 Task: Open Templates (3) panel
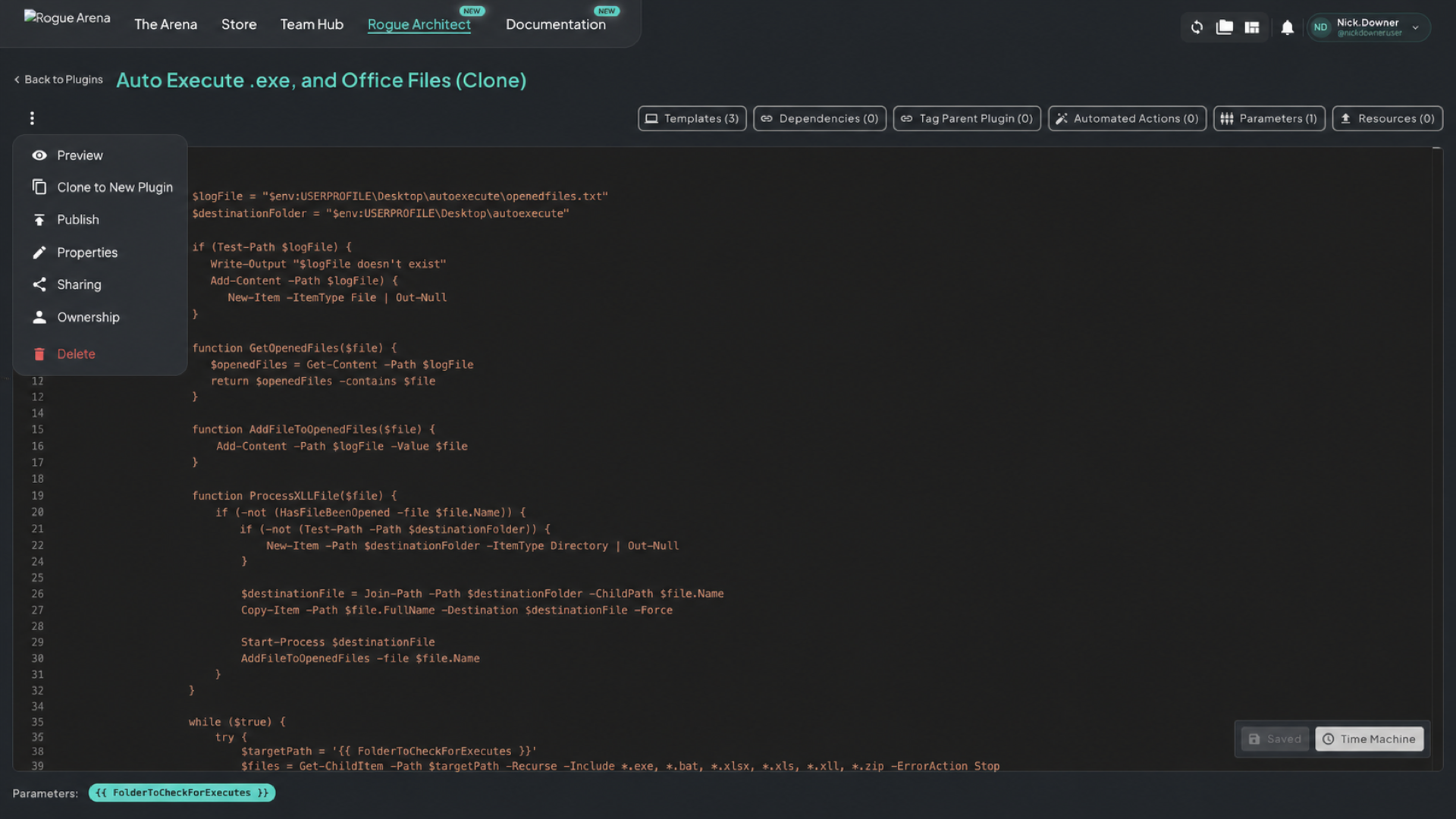tap(692, 118)
